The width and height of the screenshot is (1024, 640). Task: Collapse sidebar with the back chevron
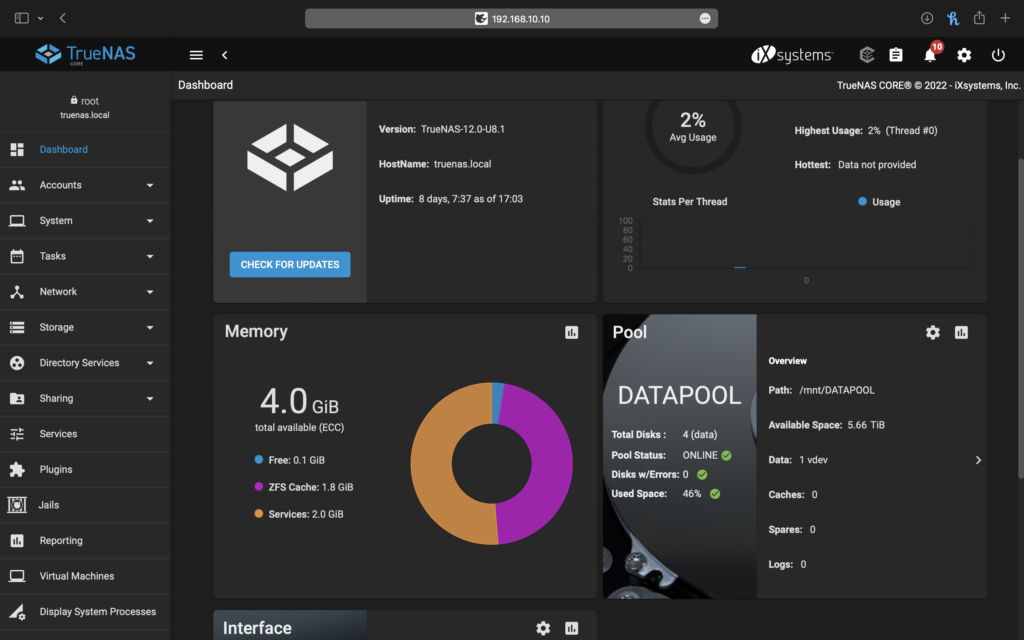[x=225, y=55]
